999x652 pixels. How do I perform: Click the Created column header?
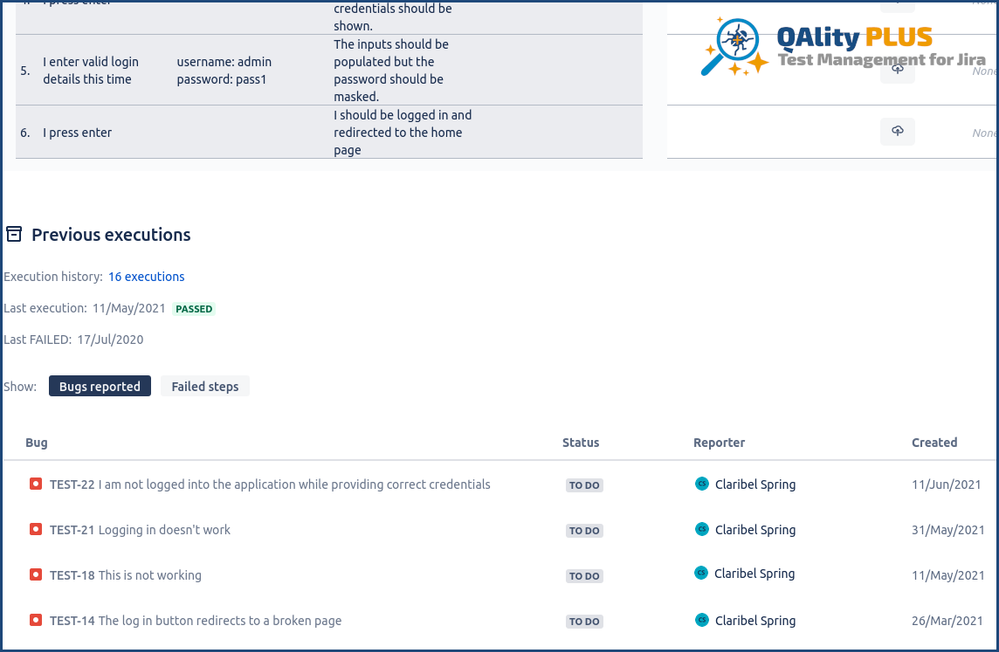pyautogui.click(x=935, y=442)
